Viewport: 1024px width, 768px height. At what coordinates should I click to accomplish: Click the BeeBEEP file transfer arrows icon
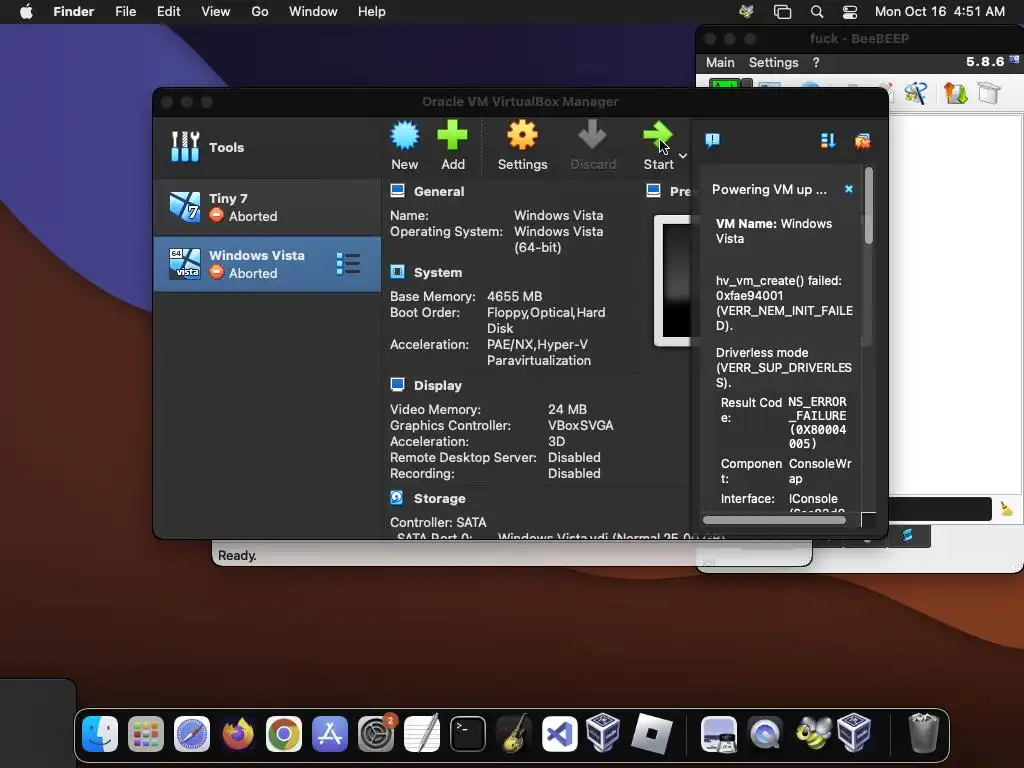tap(955, 93)
